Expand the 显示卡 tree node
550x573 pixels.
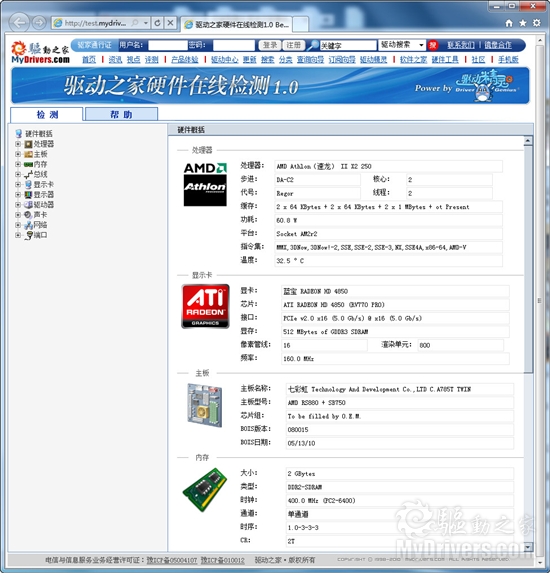point(18,185)
